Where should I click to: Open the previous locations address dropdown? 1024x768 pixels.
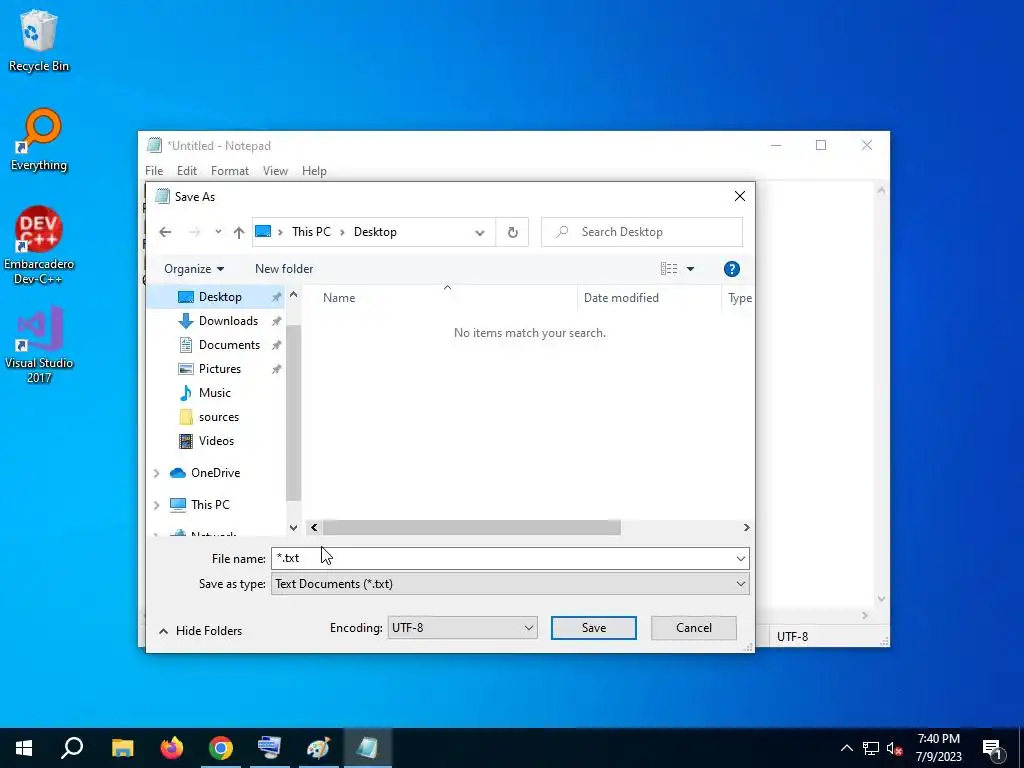[480, 232]
